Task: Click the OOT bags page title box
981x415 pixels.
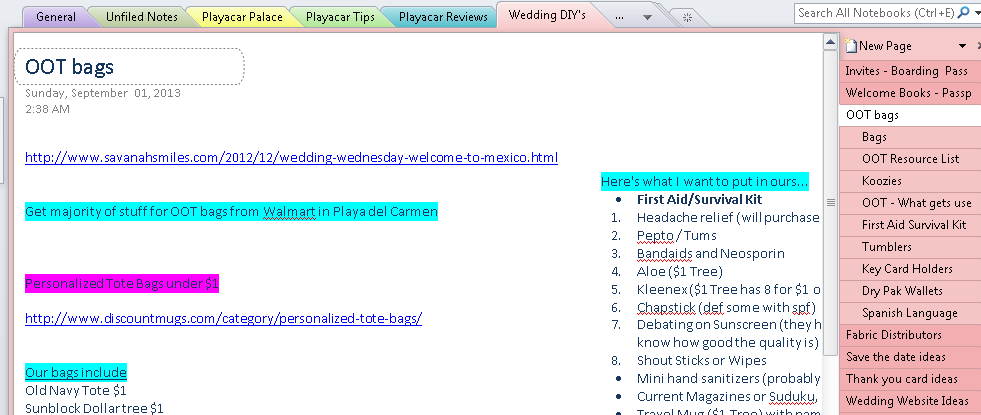Action: pos(128,66)
